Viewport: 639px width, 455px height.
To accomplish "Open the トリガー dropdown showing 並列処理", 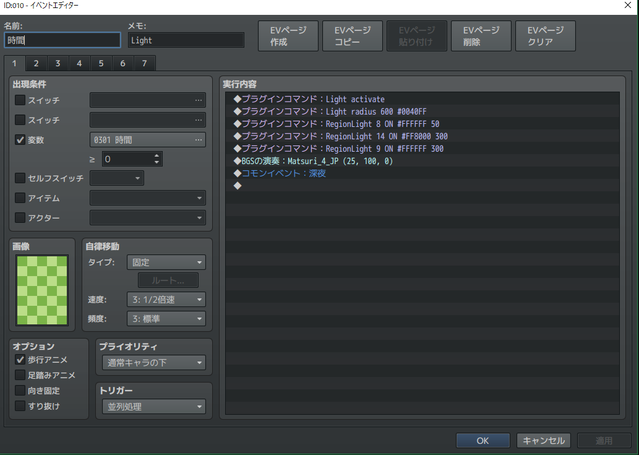I will tap(154, 406).
